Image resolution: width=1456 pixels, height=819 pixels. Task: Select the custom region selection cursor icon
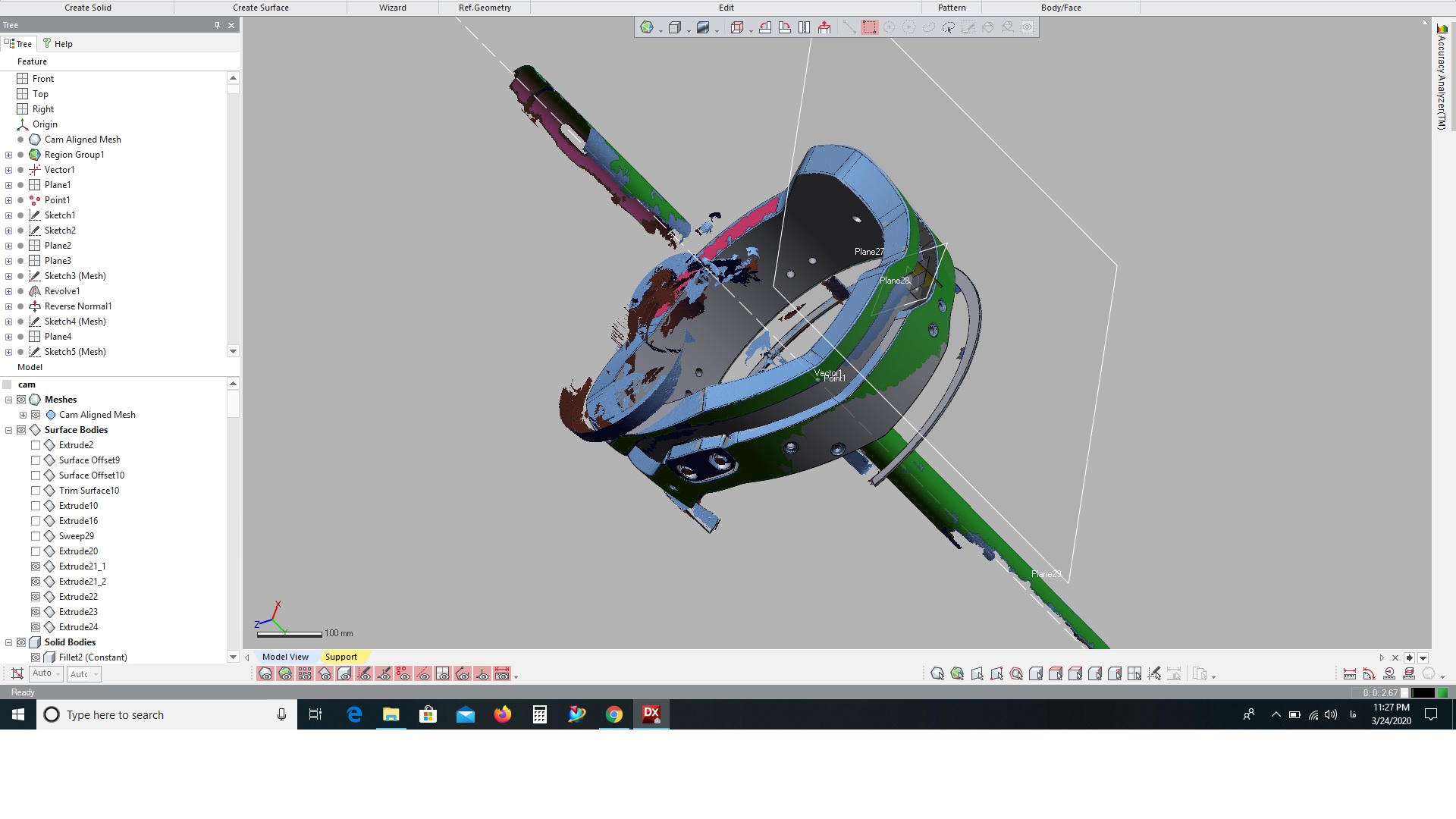tap(949, 27)
